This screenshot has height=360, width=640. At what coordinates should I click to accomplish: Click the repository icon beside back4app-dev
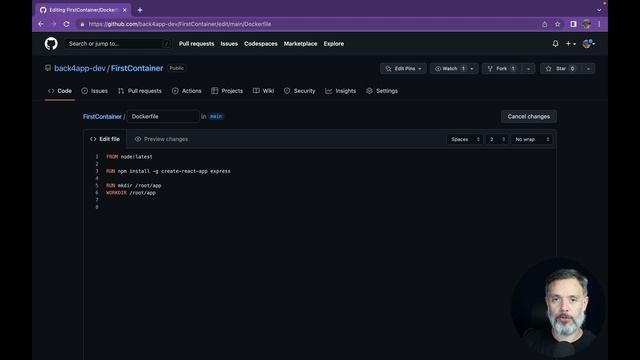(48, 68)
